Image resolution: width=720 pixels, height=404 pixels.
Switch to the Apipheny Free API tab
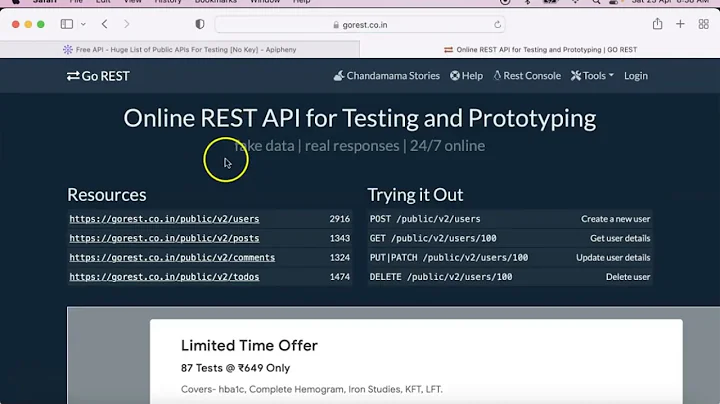point(180,50)
